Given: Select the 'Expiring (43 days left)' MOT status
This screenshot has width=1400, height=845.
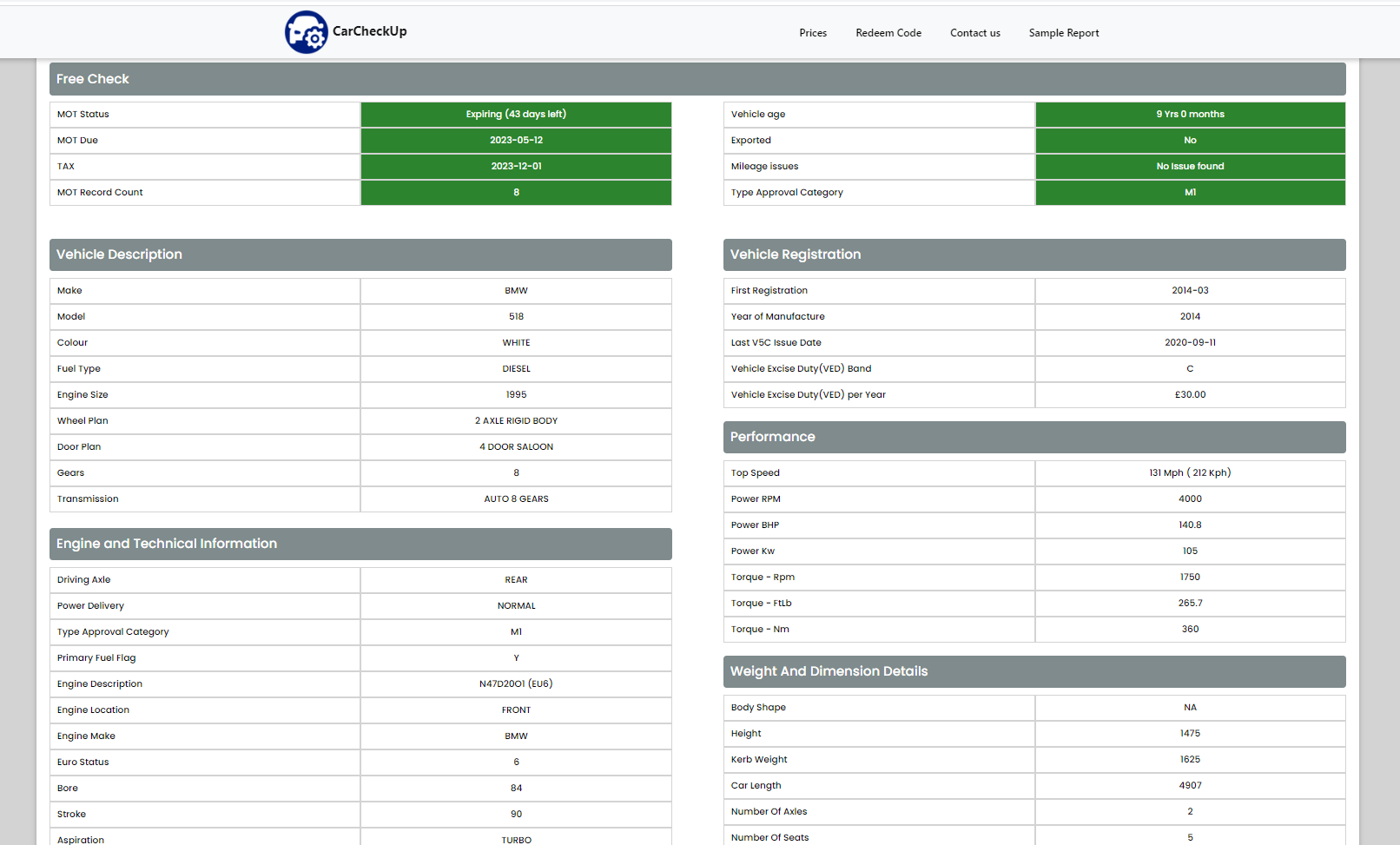Looking at the screenshot, I should coord(516,115).
